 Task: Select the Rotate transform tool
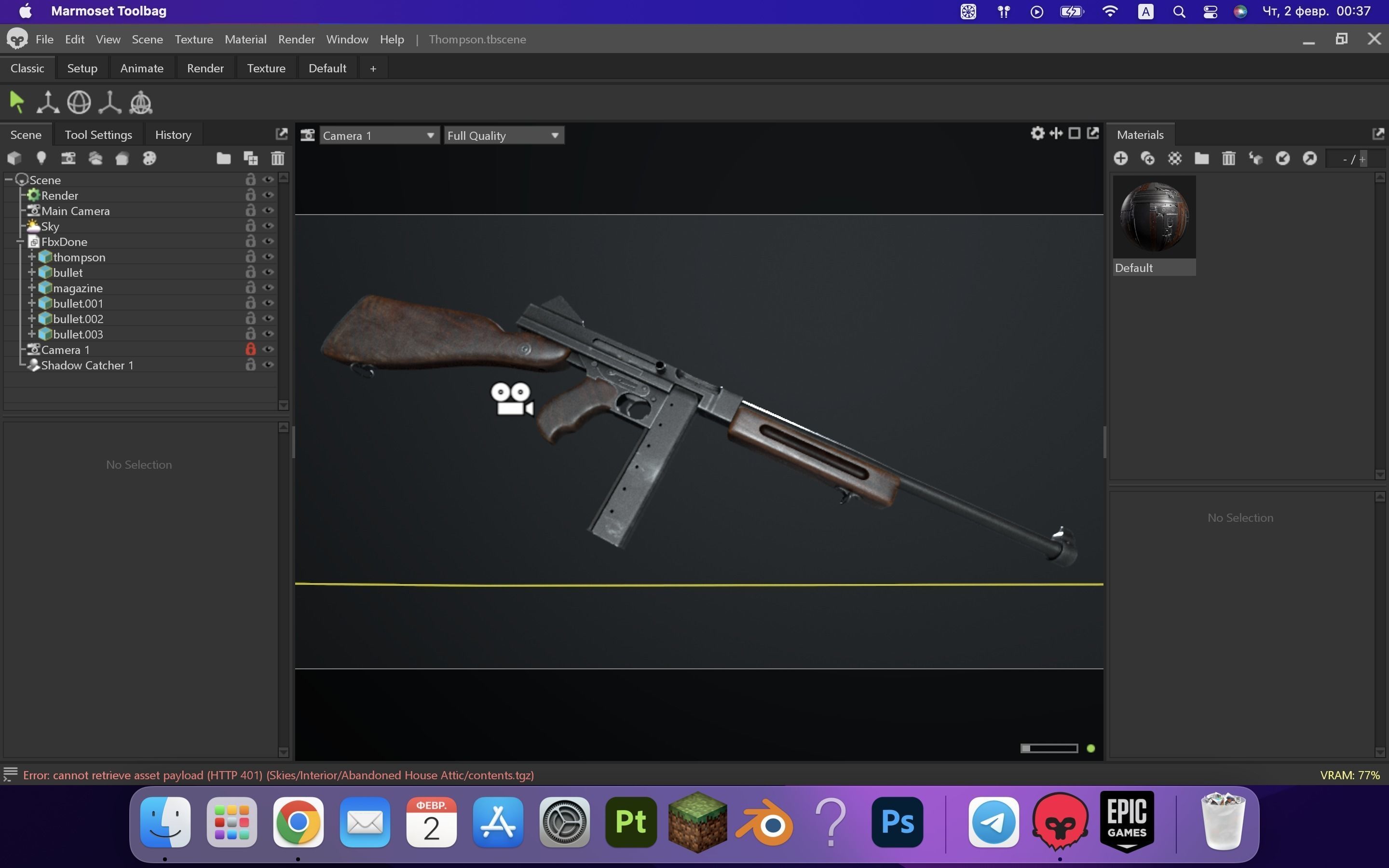(79, 103)
